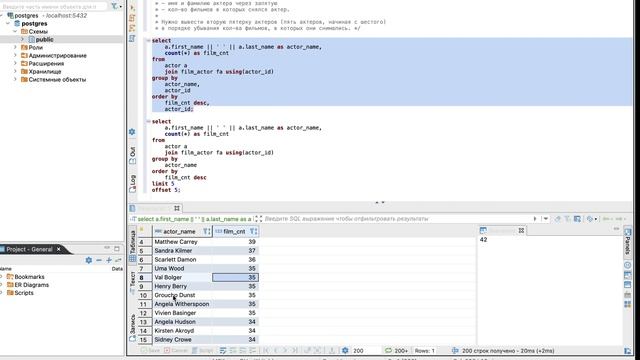
Task: Minimize the value viewer panel
Action: [x=616, y=229]
